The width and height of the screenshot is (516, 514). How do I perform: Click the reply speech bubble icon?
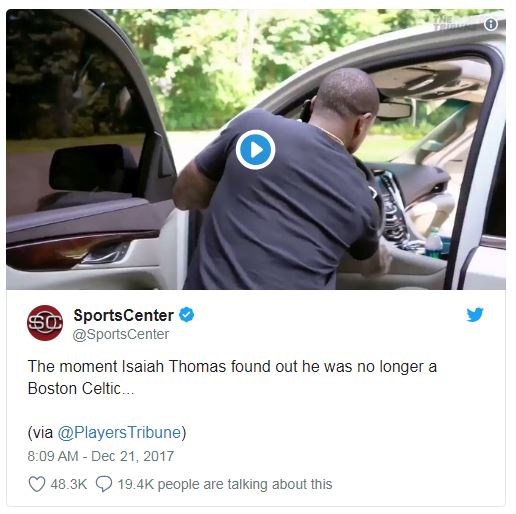point(104,484)
